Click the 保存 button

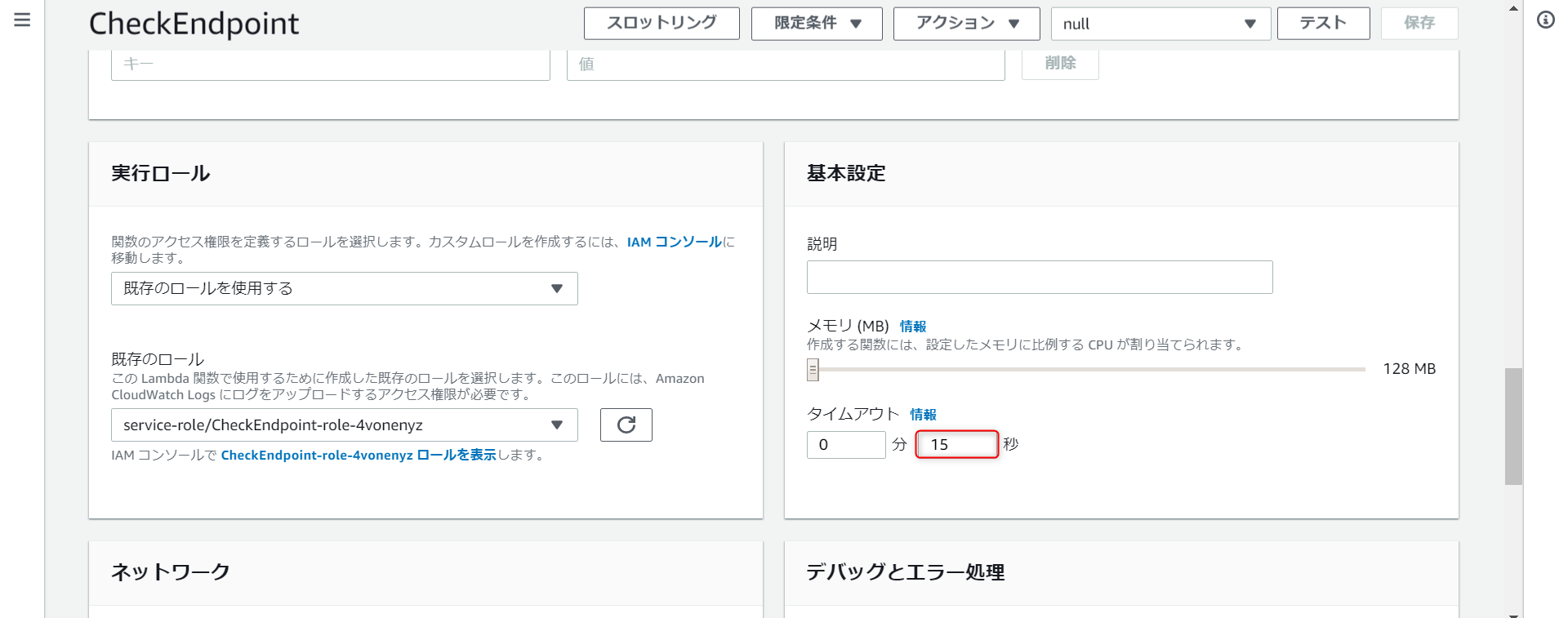click(x=1419, y=23)
